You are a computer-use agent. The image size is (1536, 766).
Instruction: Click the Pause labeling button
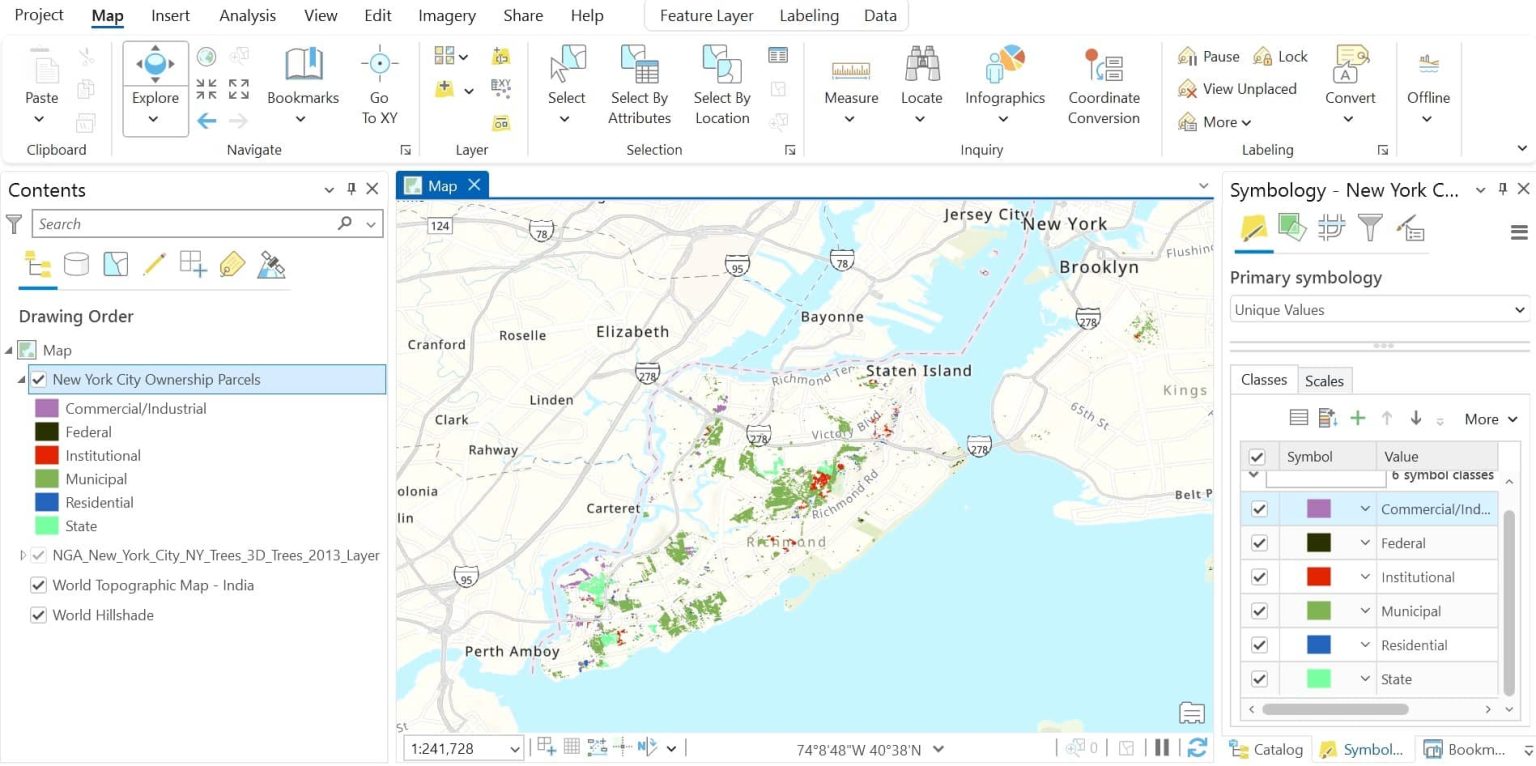(x=1209, y=56)
